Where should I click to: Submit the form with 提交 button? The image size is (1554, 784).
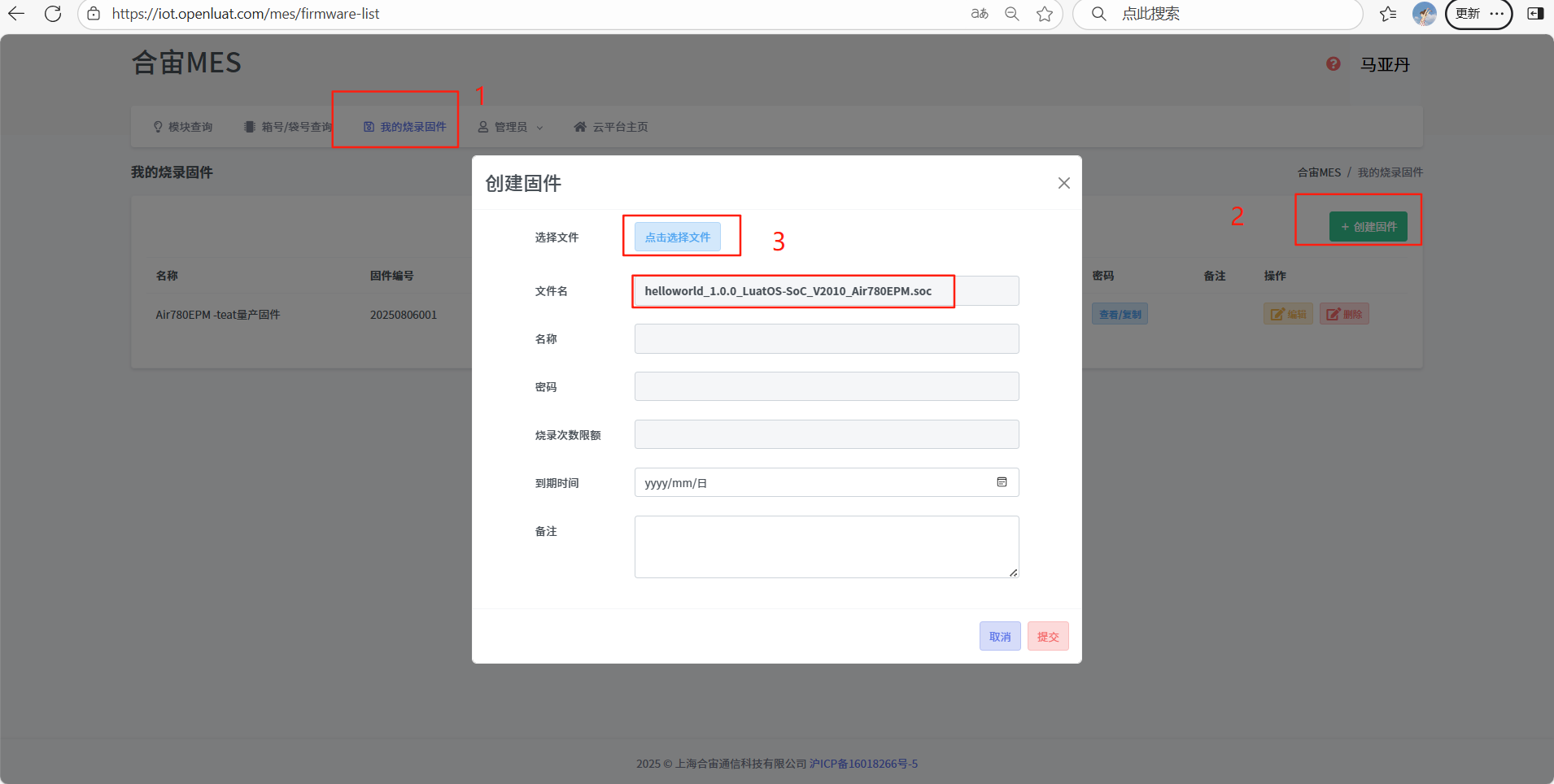click(1048, 636)
